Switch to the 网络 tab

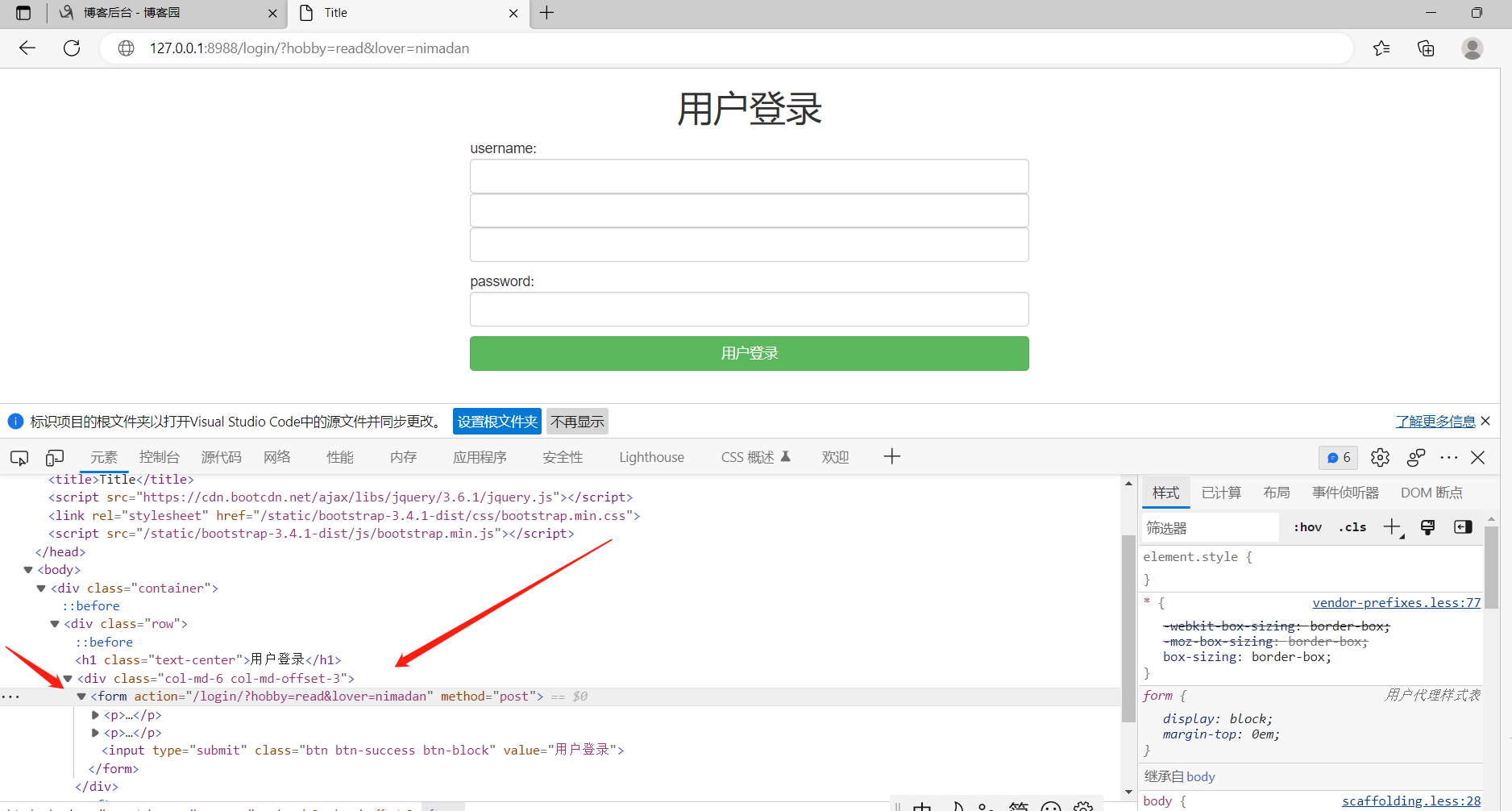click(x=277, y=457)
